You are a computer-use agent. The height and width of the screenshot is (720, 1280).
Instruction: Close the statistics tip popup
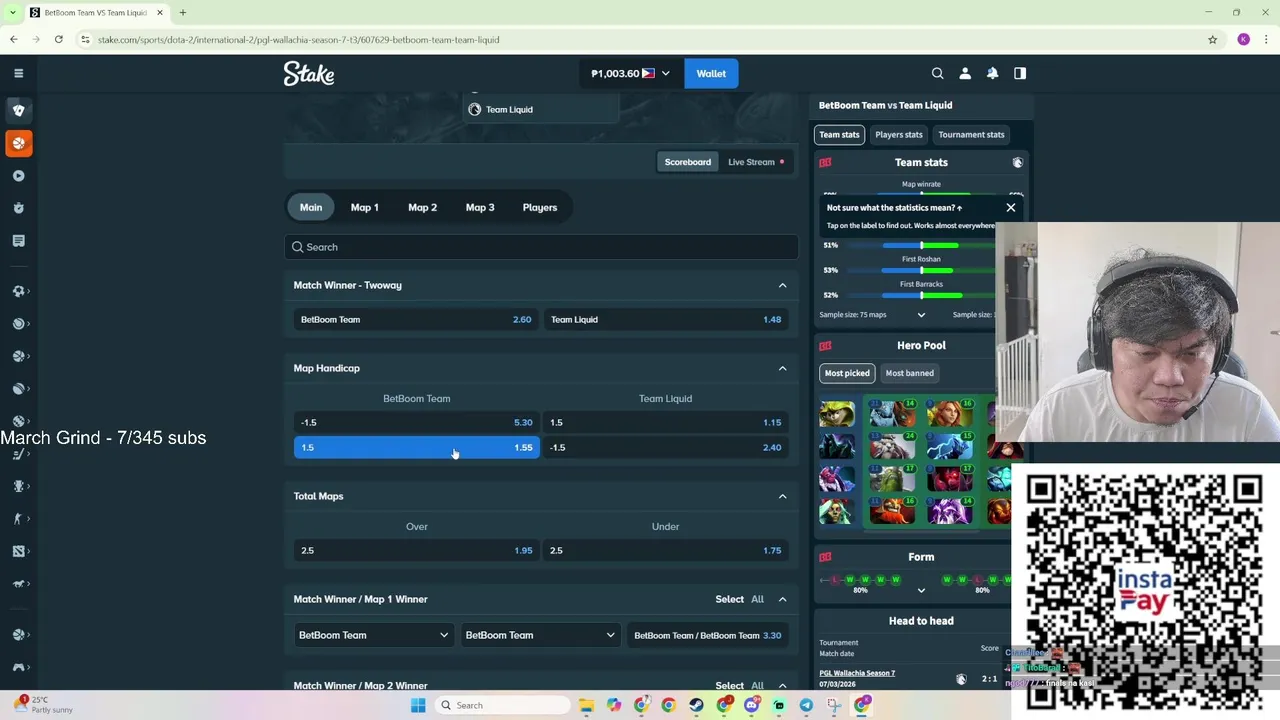(x=1010, y=207)
